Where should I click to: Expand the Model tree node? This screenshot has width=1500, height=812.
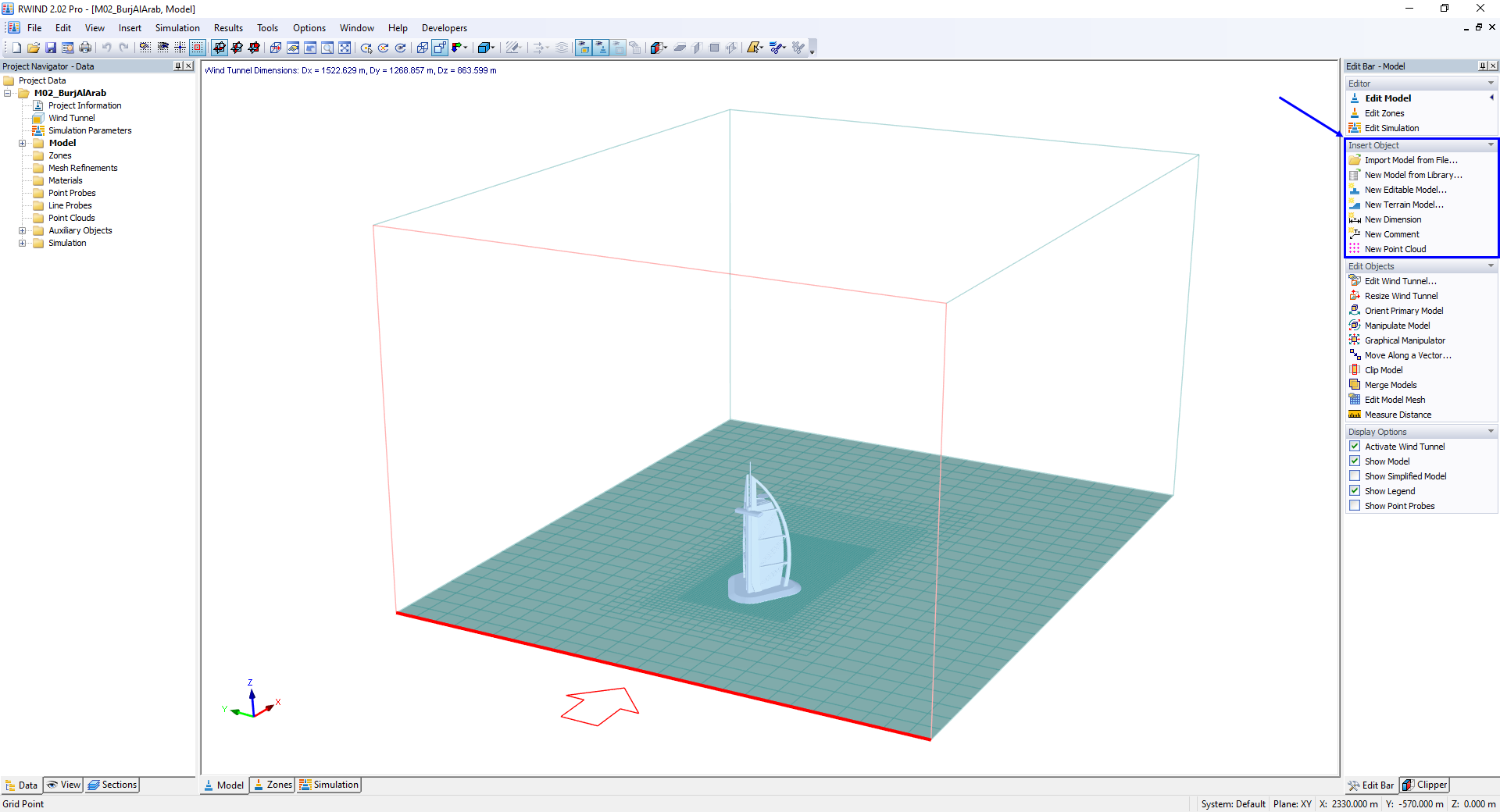tap(23, 143)
